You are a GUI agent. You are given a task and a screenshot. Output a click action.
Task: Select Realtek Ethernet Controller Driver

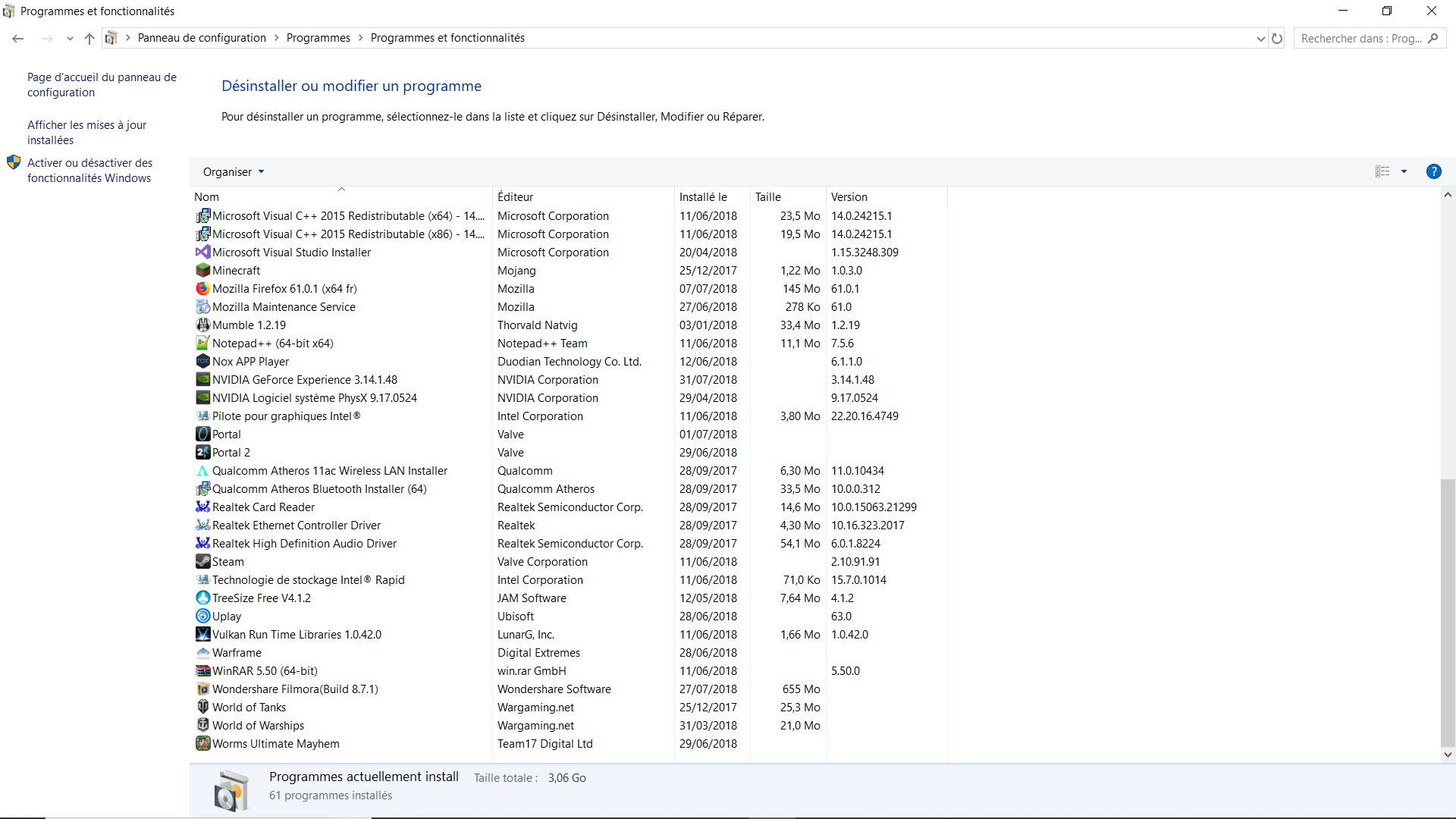pyautogui.click(x=569, y=526)
